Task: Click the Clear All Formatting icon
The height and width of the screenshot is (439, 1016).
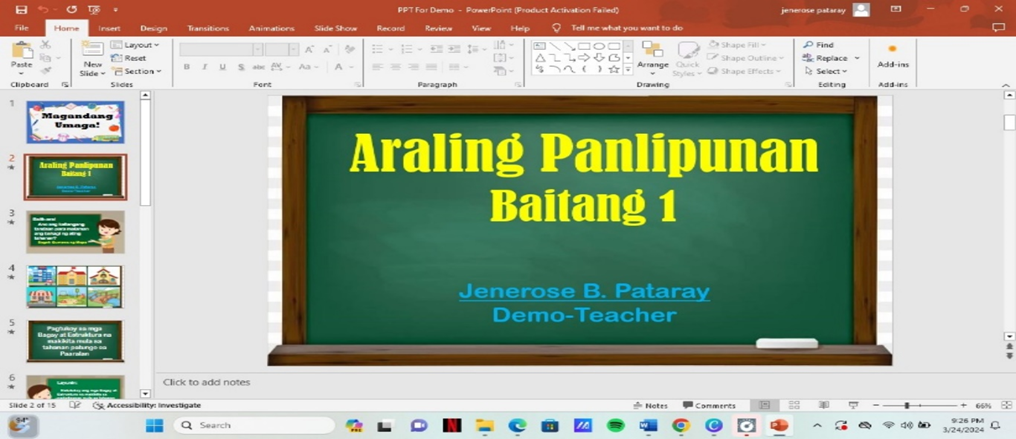Action: pos(350,49)
